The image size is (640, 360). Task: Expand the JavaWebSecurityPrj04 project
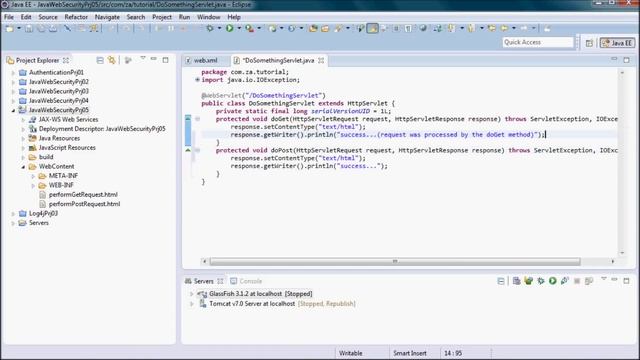(13, 101)
